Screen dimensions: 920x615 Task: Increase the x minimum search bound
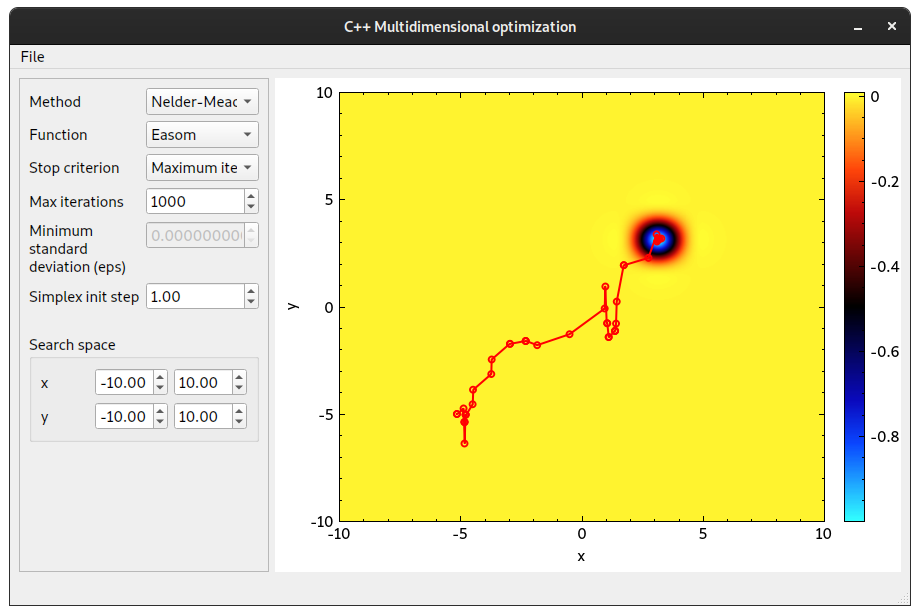click(x=160, y=377)
